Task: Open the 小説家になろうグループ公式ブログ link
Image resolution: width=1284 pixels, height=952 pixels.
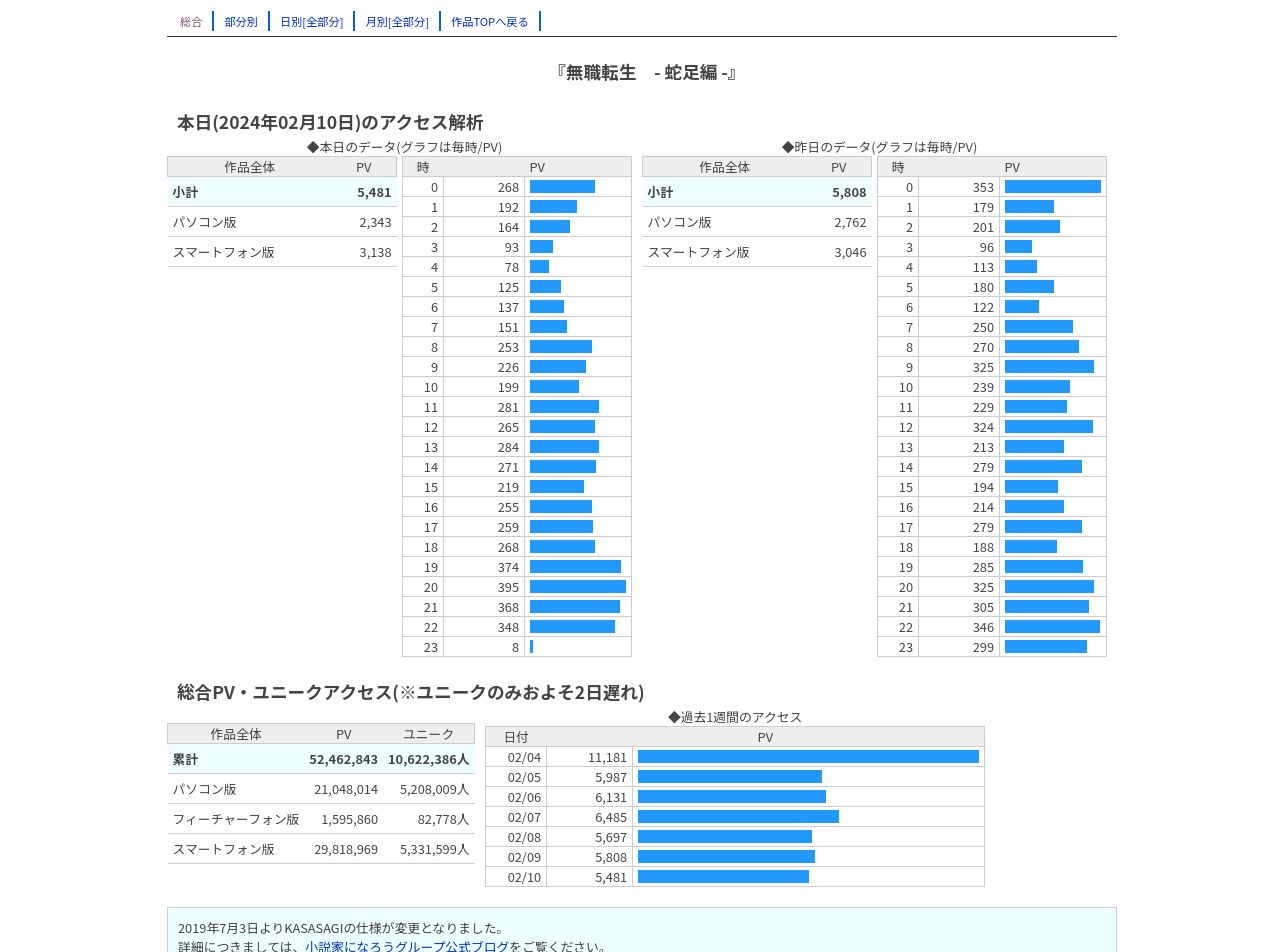Action: point(407,946)
